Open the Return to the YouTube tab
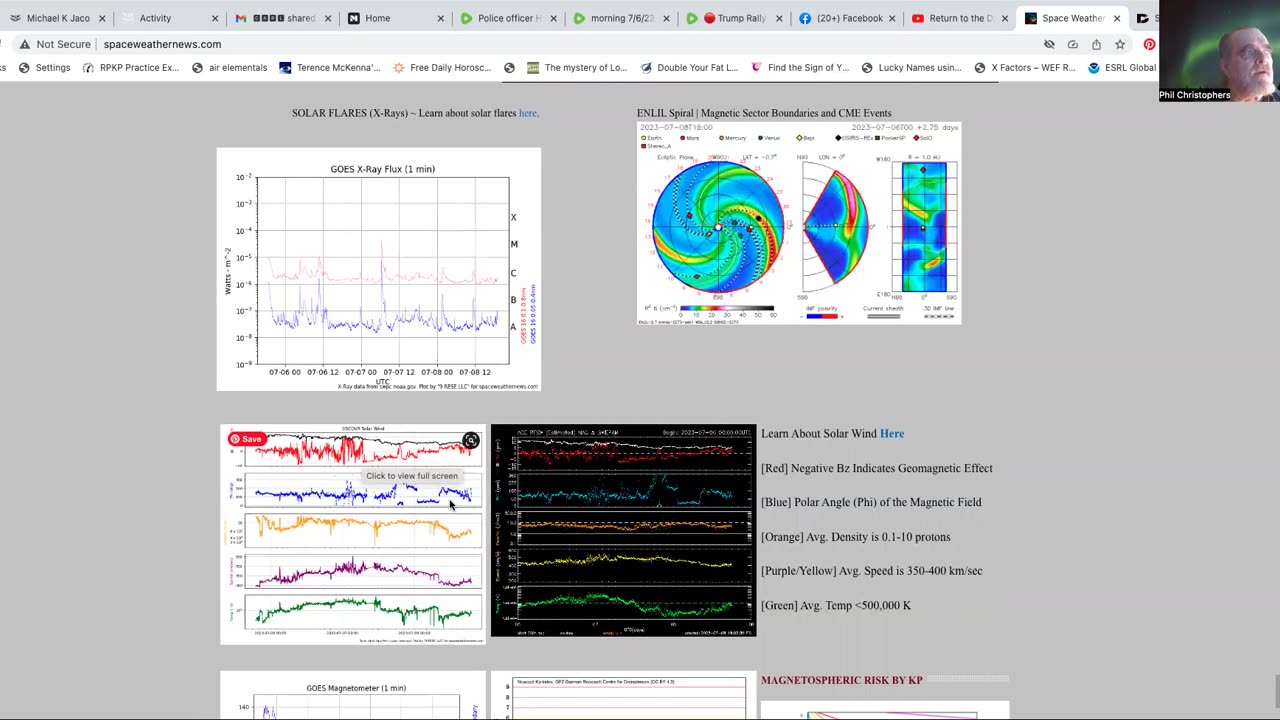The height and width of the screenshot is (720, 1280). click(960, 18)
